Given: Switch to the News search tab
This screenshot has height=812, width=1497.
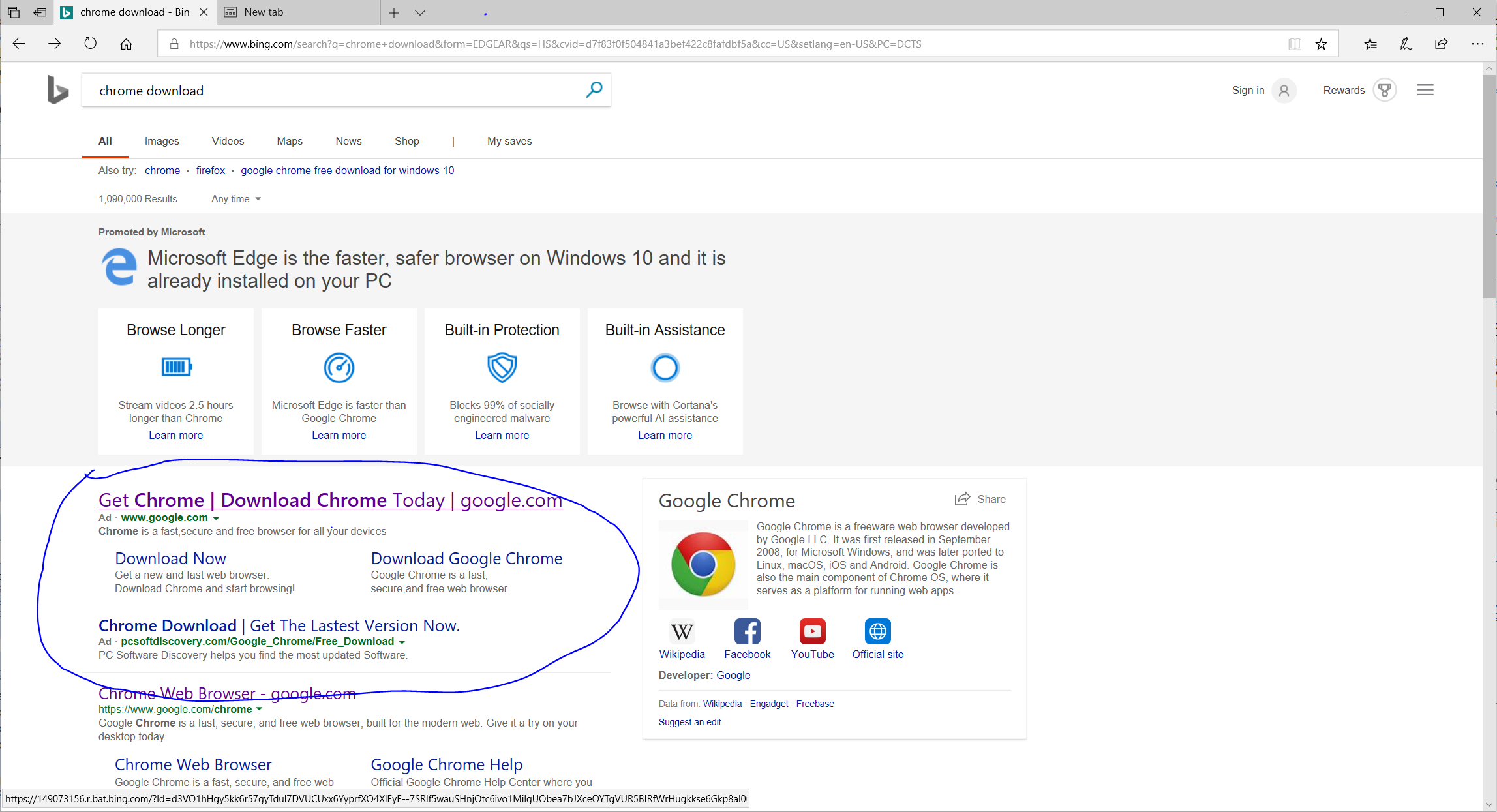Looking at the screenshot, I should 348,141.
